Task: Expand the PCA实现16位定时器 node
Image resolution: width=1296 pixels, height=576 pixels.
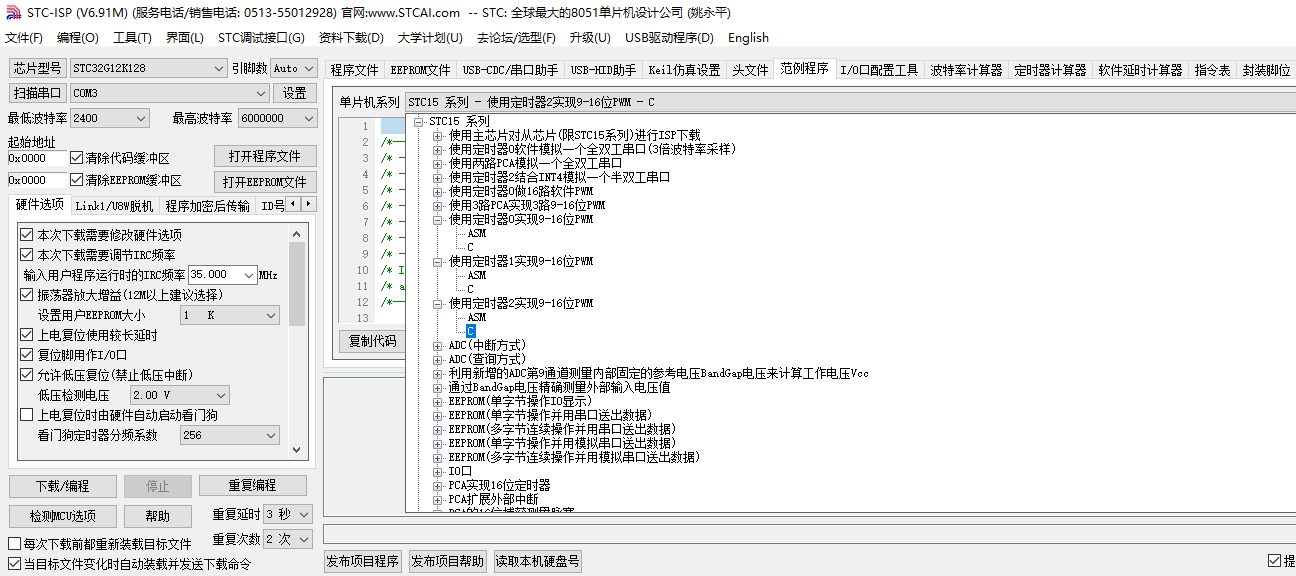Action: pyautogui.click(x=437, y=485)
